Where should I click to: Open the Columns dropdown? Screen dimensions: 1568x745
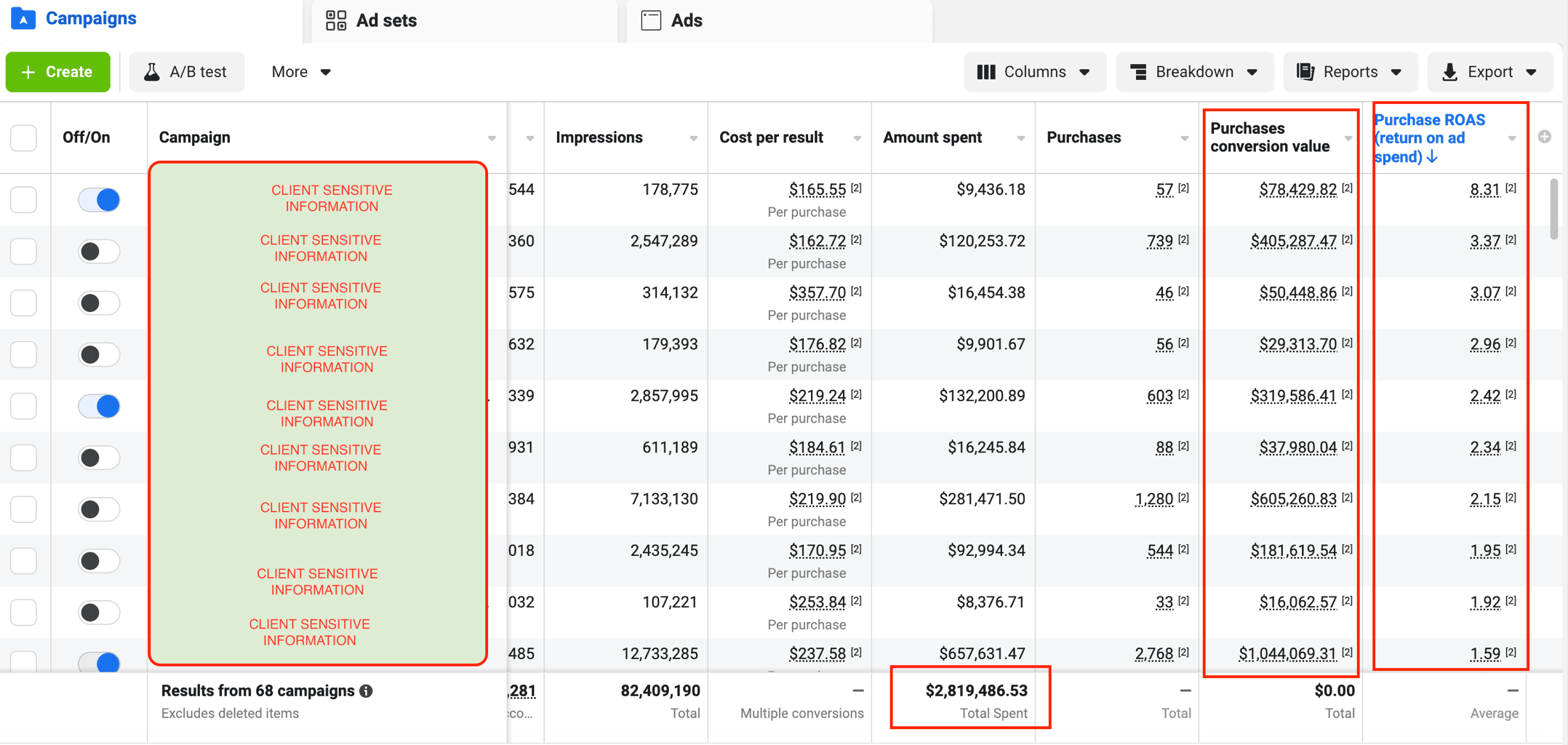[1033, 72]
